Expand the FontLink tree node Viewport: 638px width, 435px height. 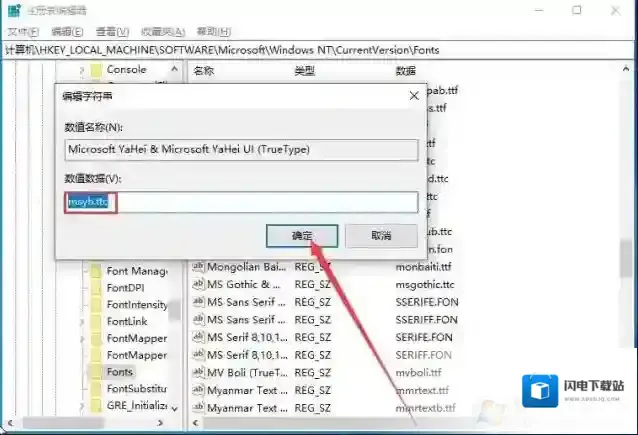tap(81, 321)
